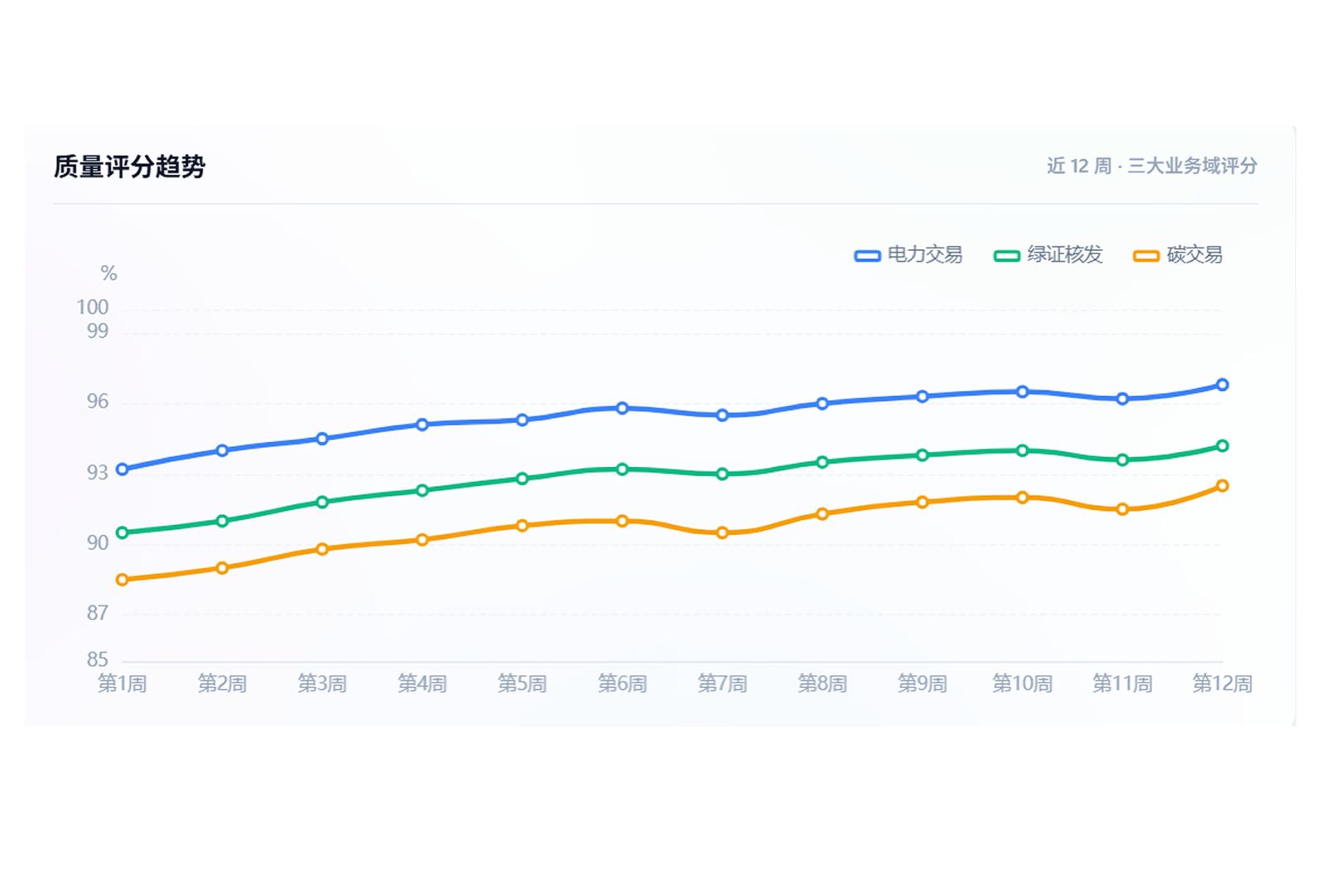Image resolution: width=1325 pixels, height=896 pixels.
Task: Click the blue data point at 第1周
Action: coord(123,470)
